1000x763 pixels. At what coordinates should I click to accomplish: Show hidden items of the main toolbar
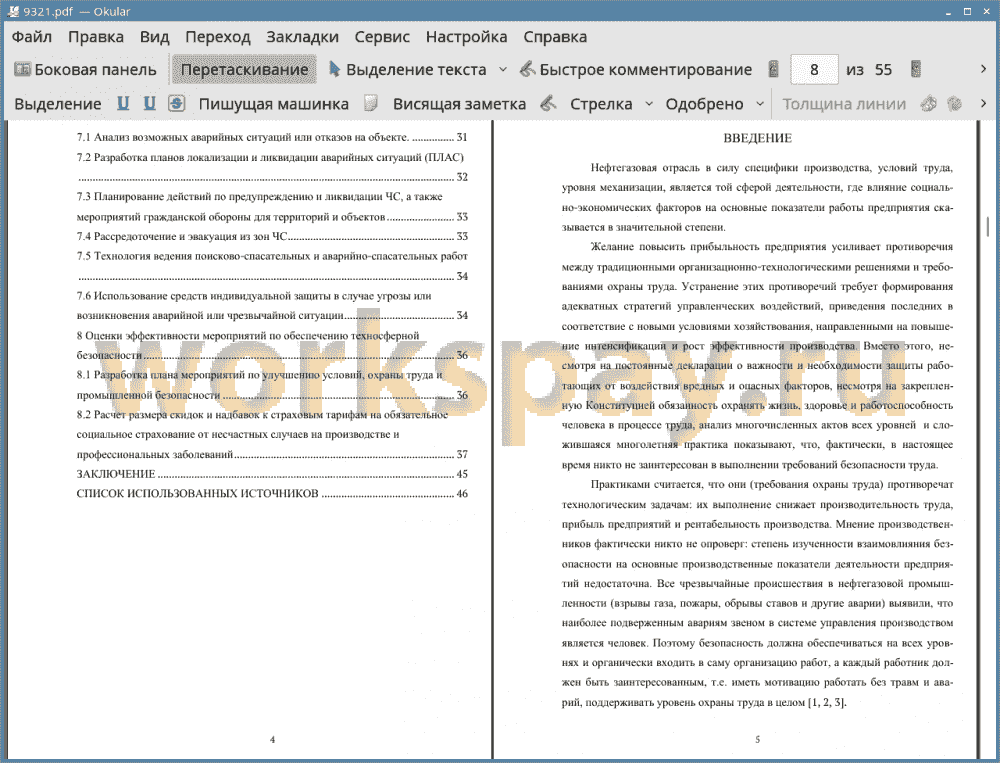pyautogui.click(x=983, y=69)
